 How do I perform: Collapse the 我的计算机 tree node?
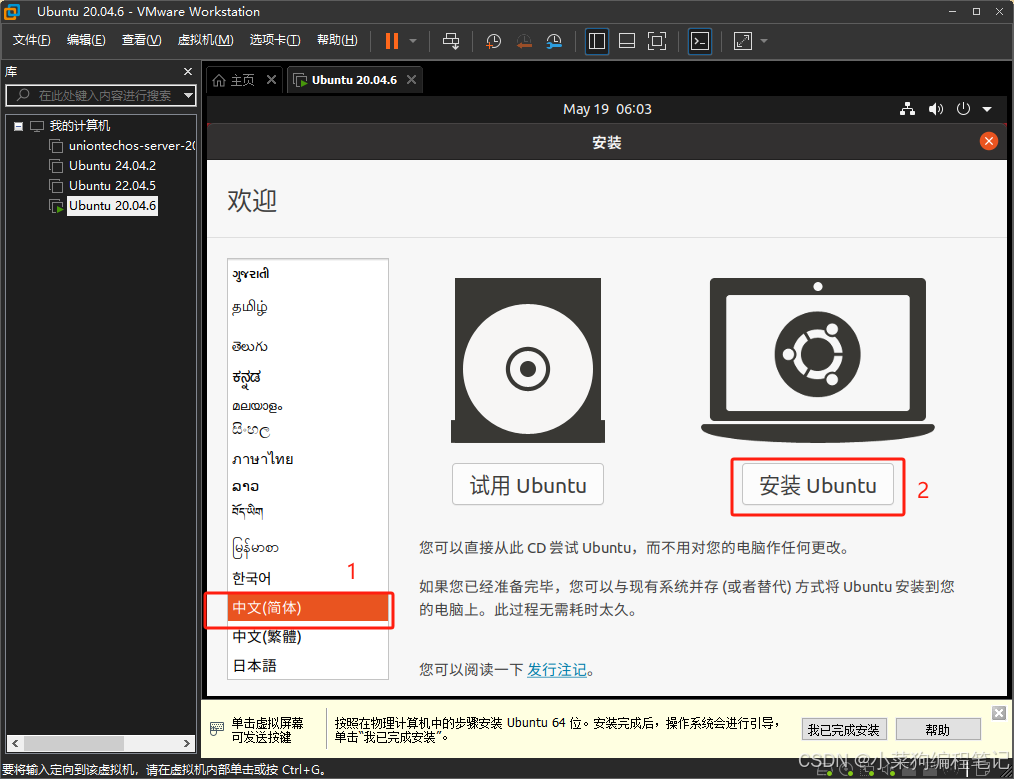coord(19,126)
